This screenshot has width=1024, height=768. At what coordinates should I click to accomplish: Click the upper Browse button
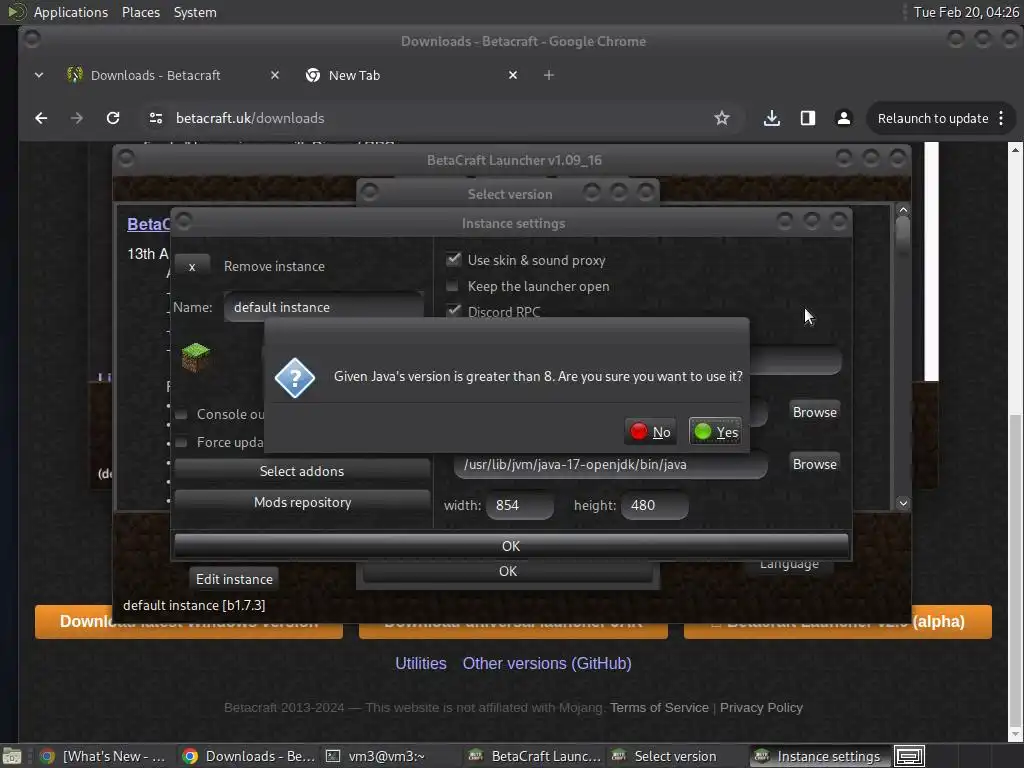(814, 412)
